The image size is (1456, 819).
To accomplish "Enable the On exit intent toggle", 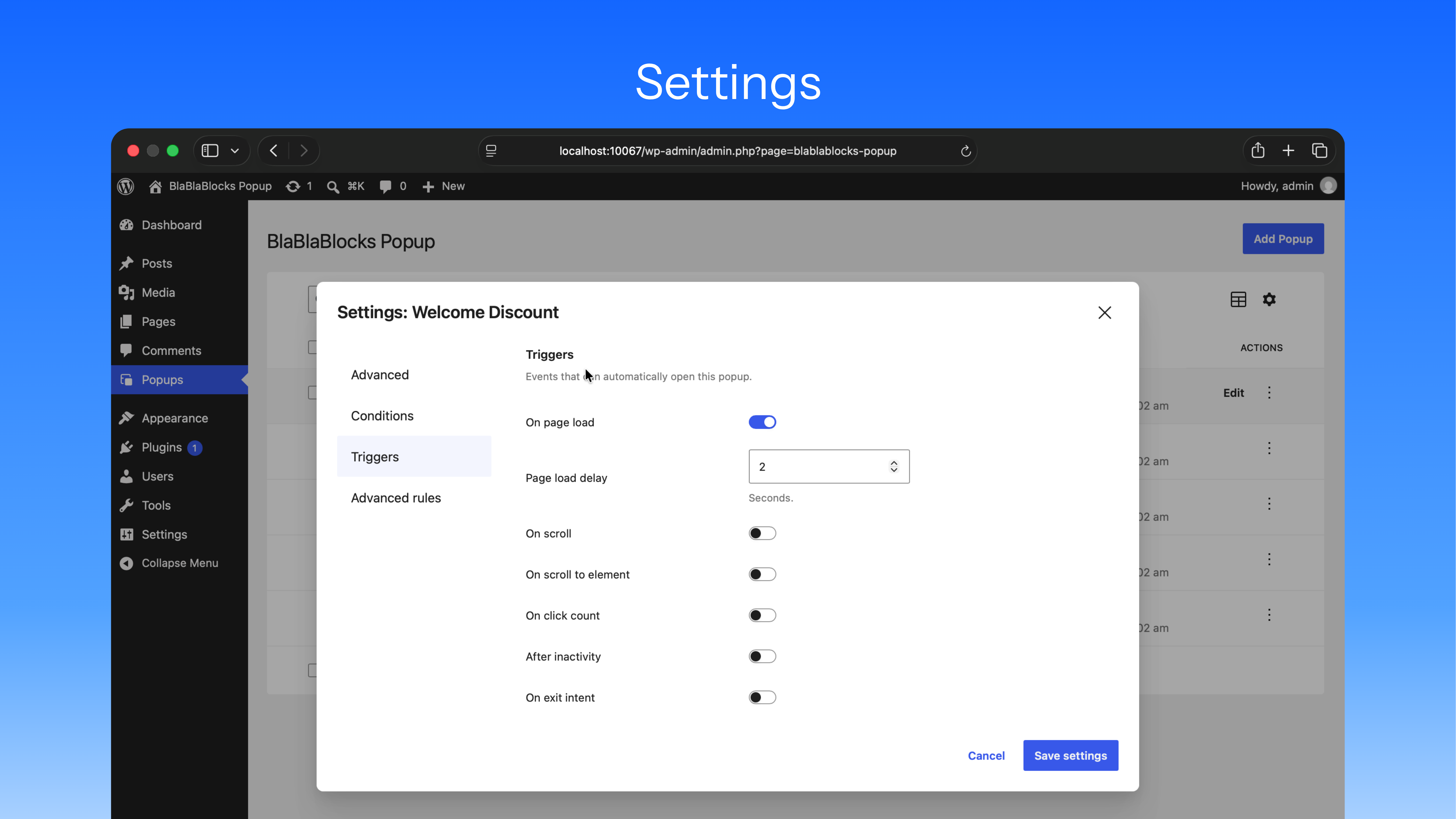I will coord(762,697).
